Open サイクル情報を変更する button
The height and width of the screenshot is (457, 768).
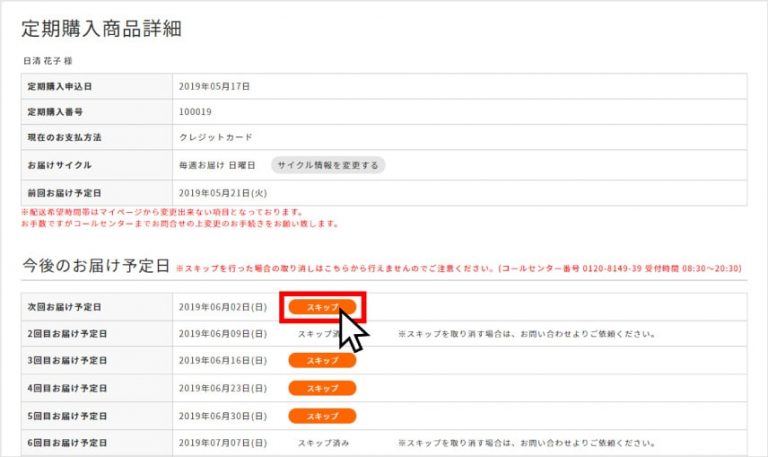(328, 165)
